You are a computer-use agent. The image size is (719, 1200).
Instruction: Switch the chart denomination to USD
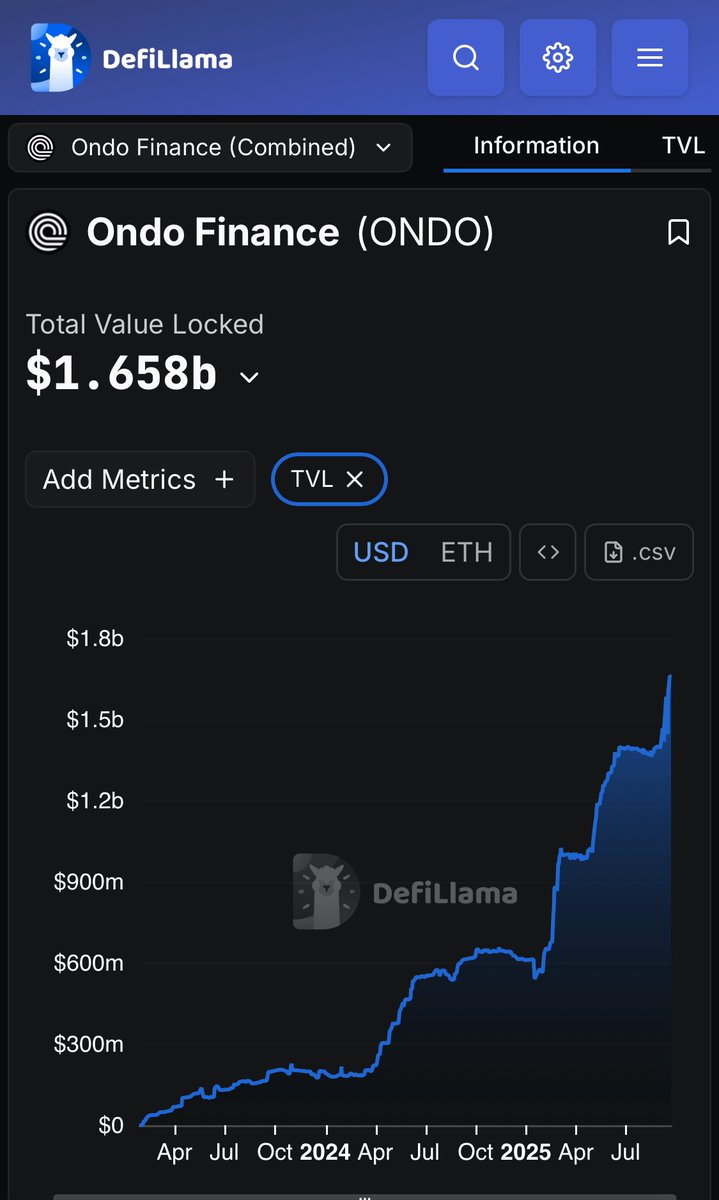coord(381,552)
